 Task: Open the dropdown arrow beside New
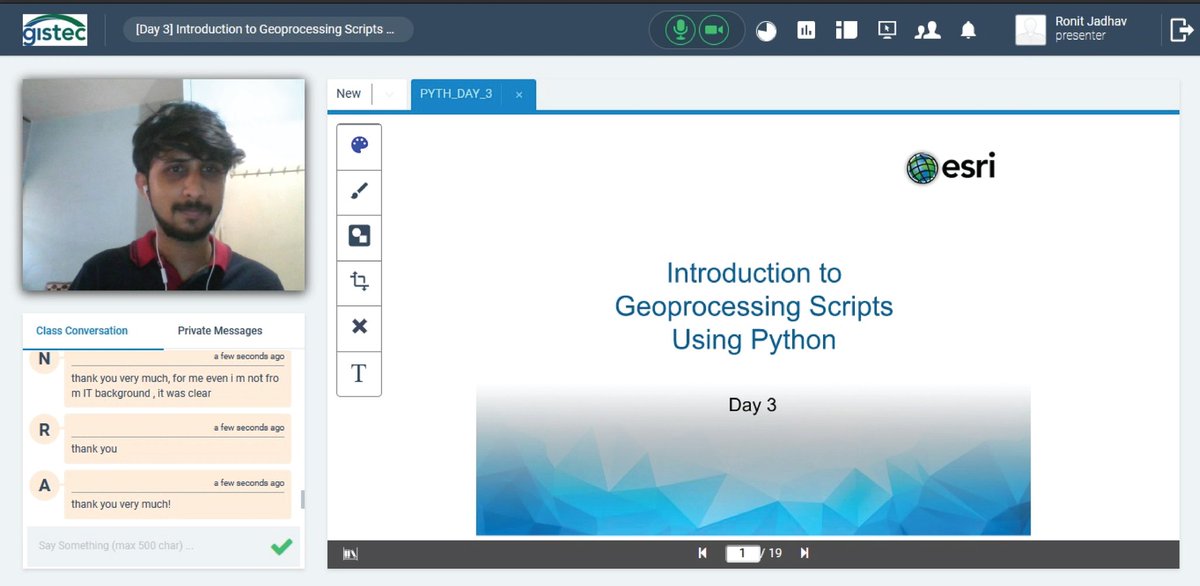(x=390, y=94)
